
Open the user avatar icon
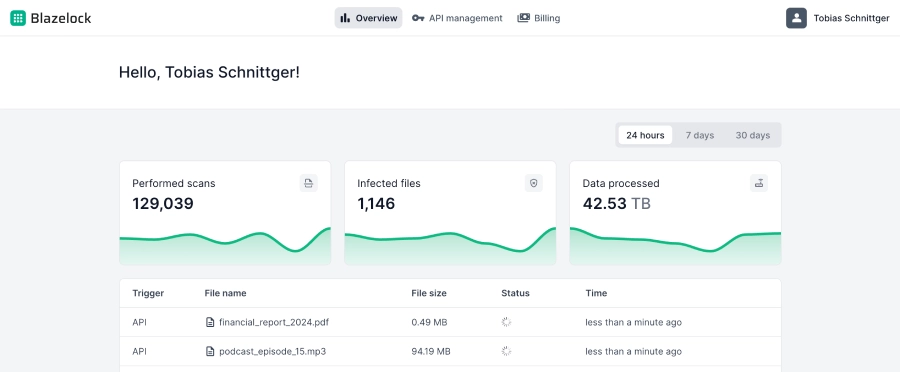[x=796, y=18]
